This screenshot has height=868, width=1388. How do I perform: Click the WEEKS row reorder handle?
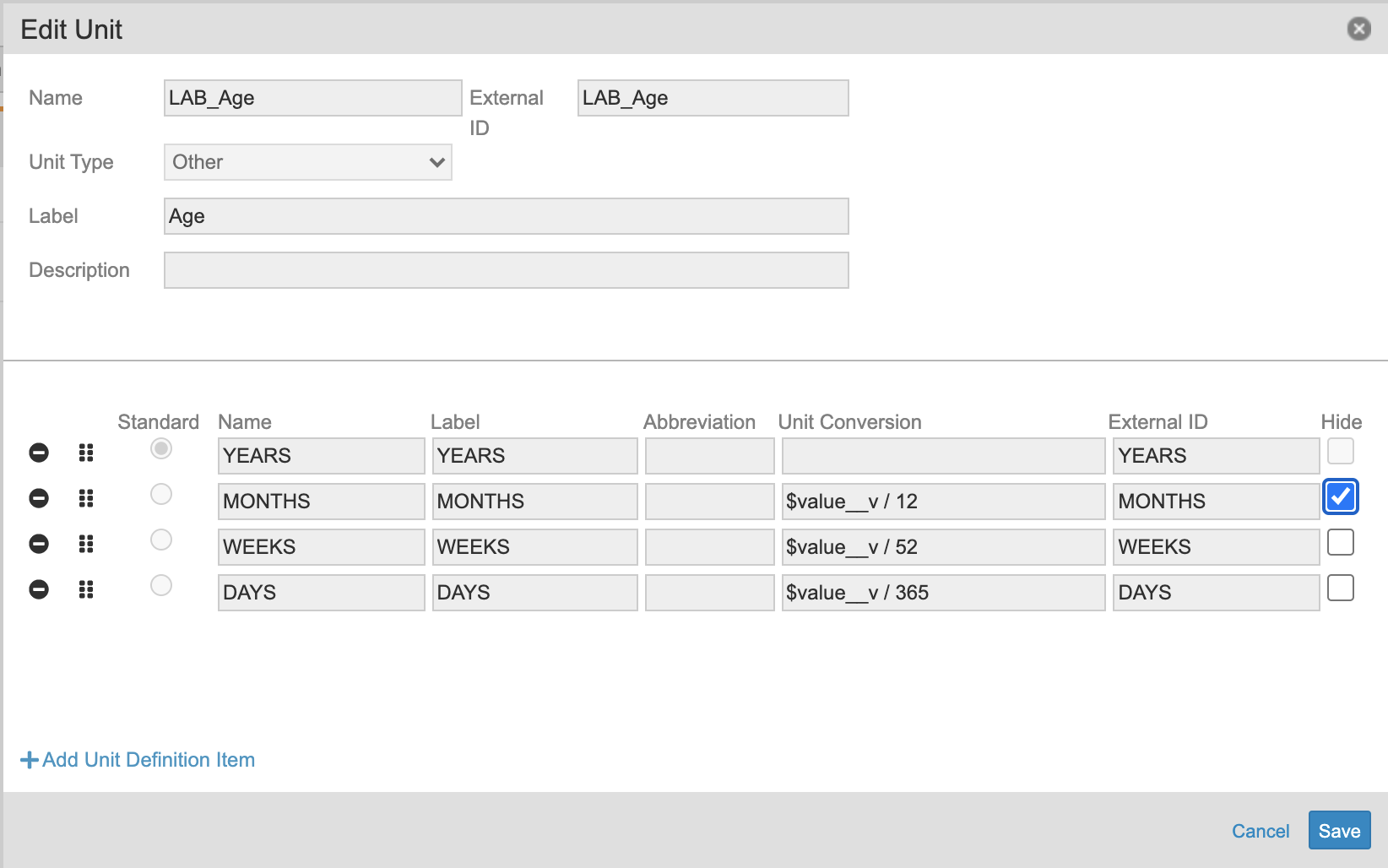coord(85,544)
